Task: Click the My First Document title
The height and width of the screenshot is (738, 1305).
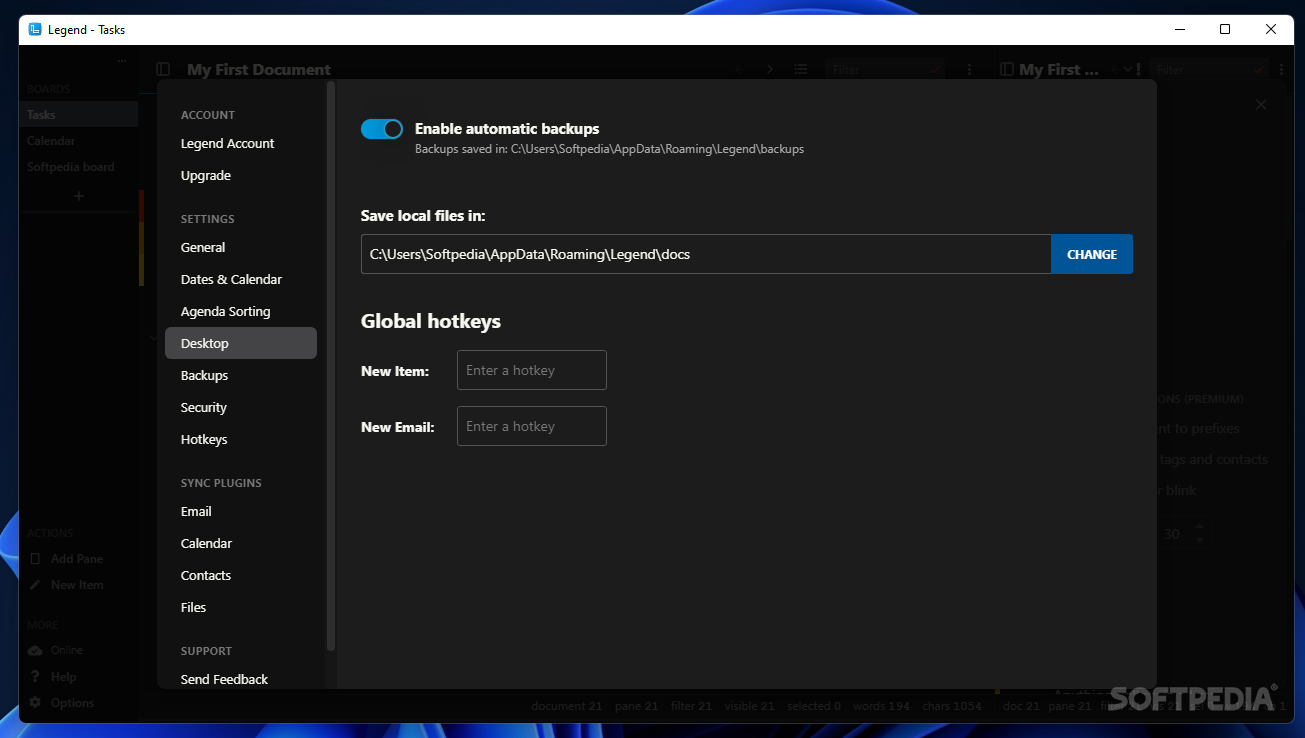Action: click(x=258, y=69)
